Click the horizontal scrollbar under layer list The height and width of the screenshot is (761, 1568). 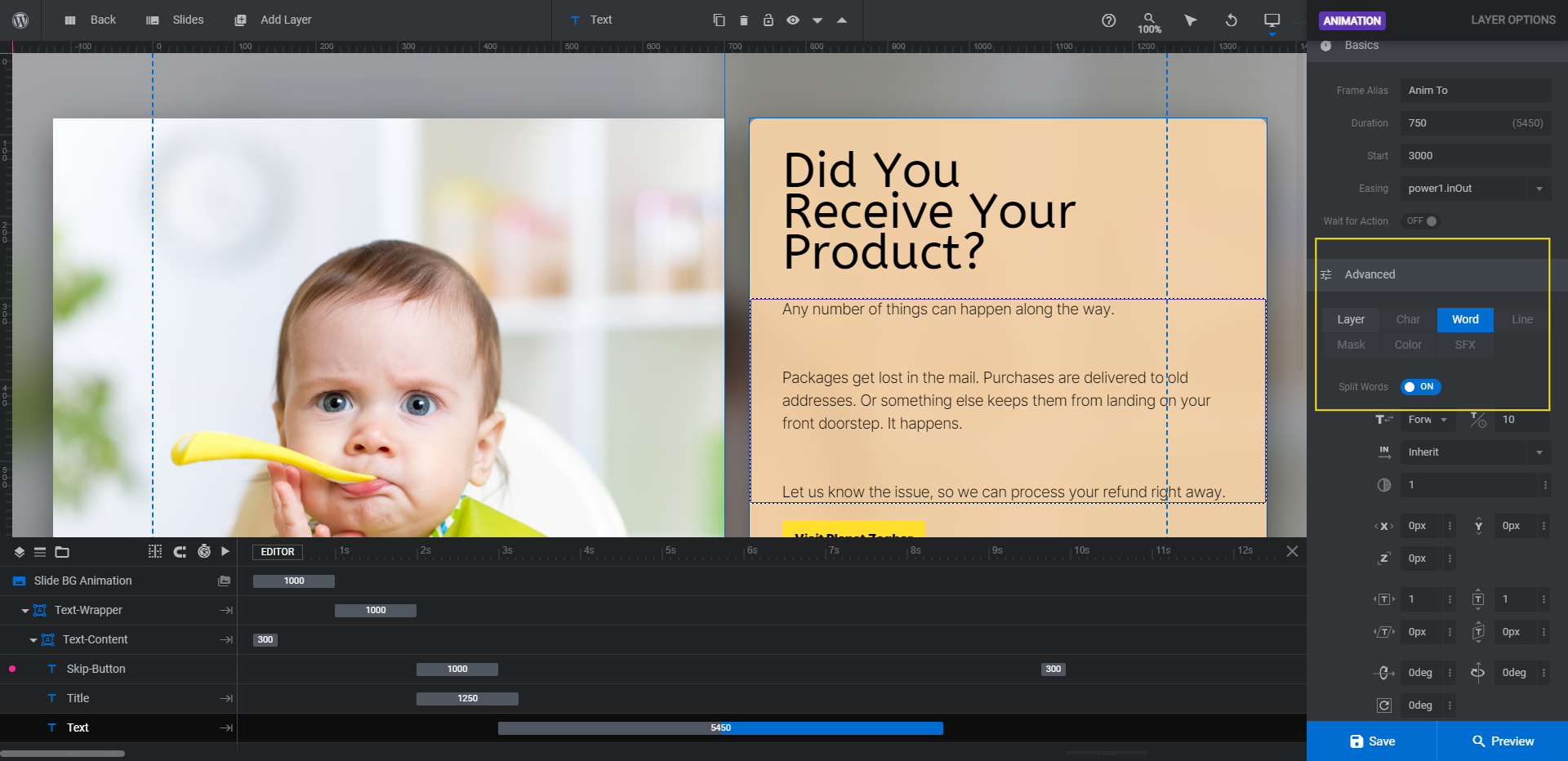pos(63,754)
